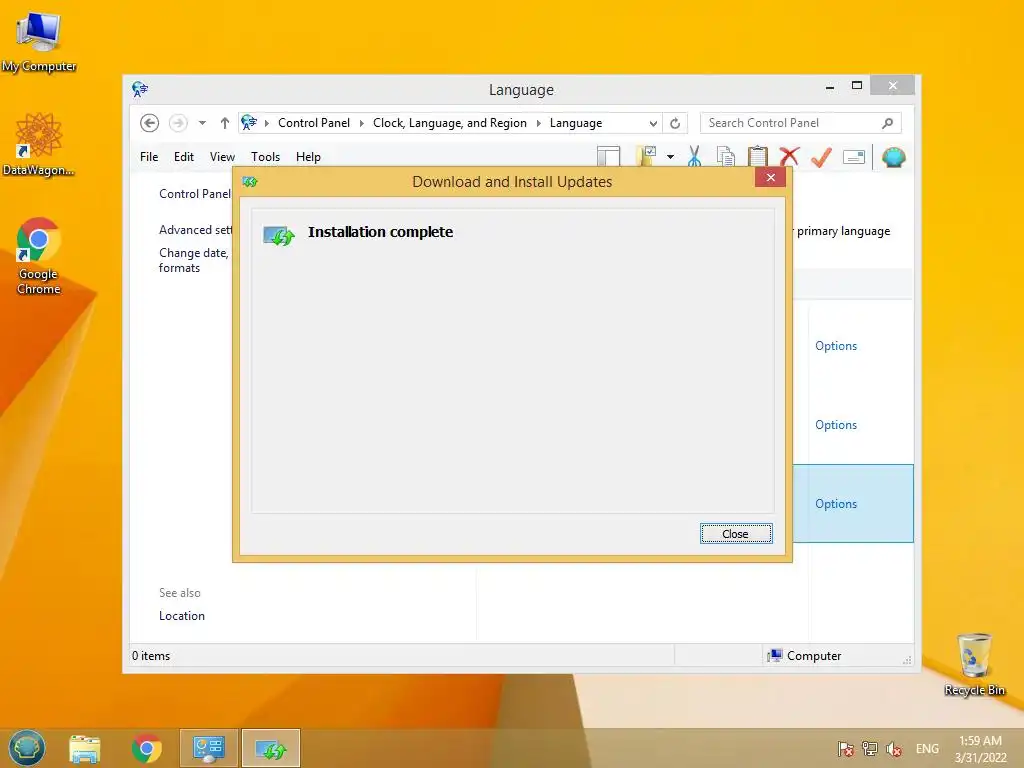Click the Paste clipboard icon

click(x=758, y=157)
